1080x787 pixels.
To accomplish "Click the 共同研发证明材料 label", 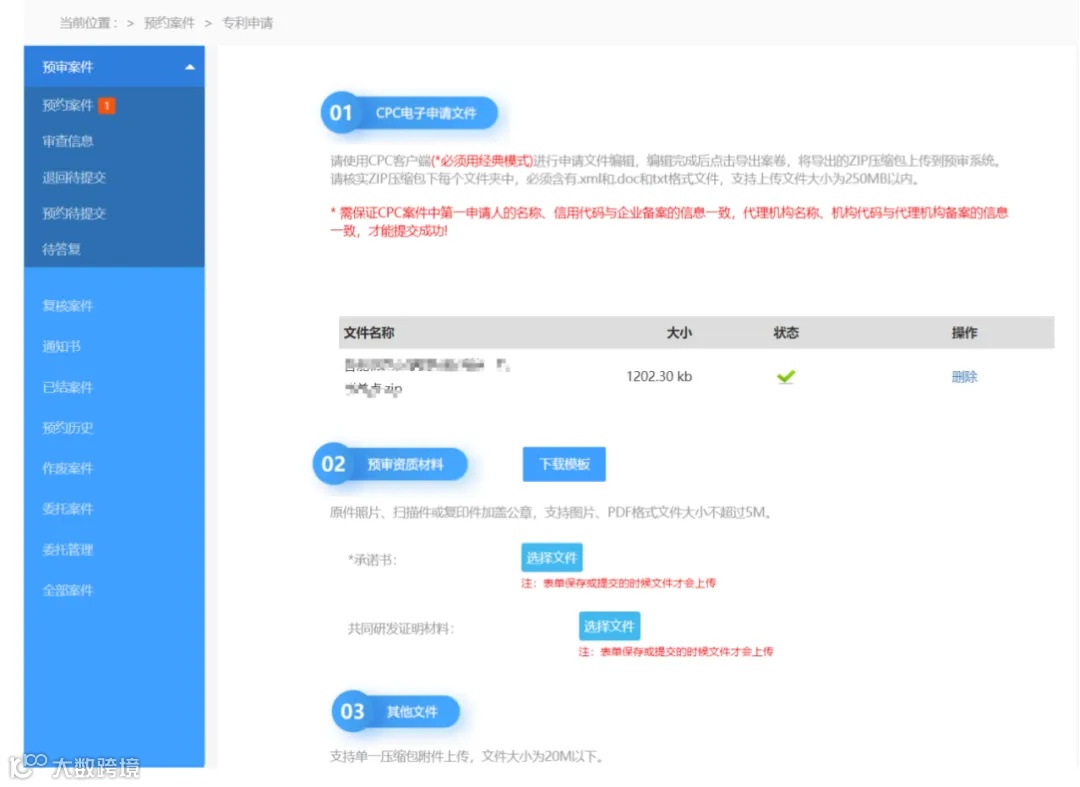I will coord(401,629).
